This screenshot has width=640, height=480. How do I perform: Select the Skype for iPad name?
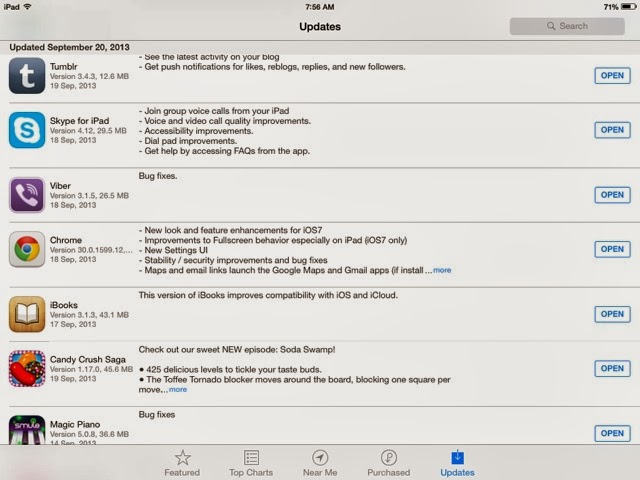coord(80,121)
